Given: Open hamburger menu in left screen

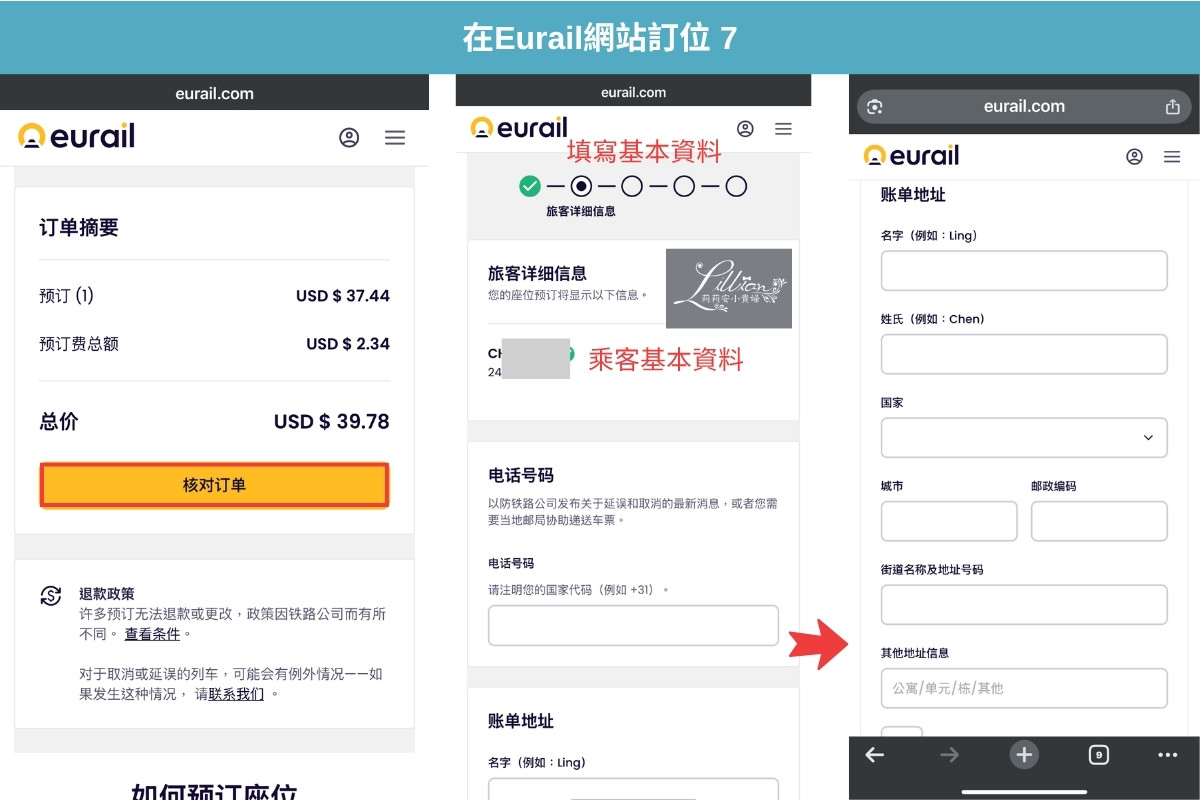Looking at the screenshot, I should point(395,138).
